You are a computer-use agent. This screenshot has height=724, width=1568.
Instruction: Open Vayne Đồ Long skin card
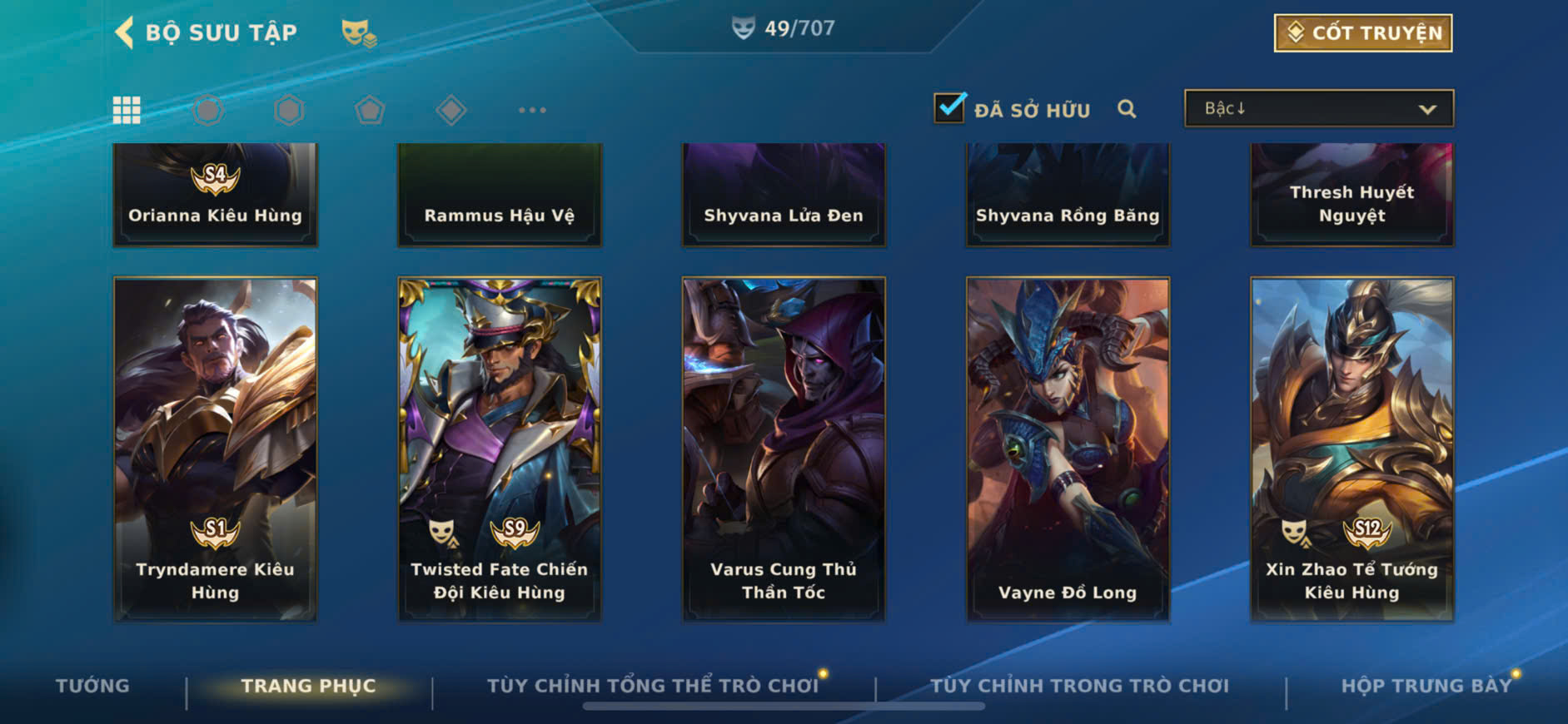[1068, 449]
